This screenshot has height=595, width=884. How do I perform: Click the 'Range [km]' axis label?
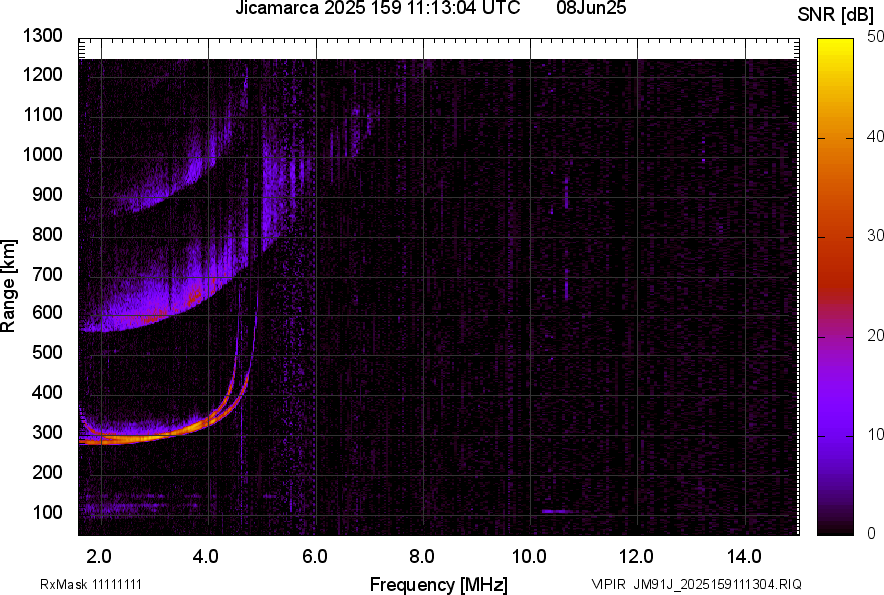8,286
